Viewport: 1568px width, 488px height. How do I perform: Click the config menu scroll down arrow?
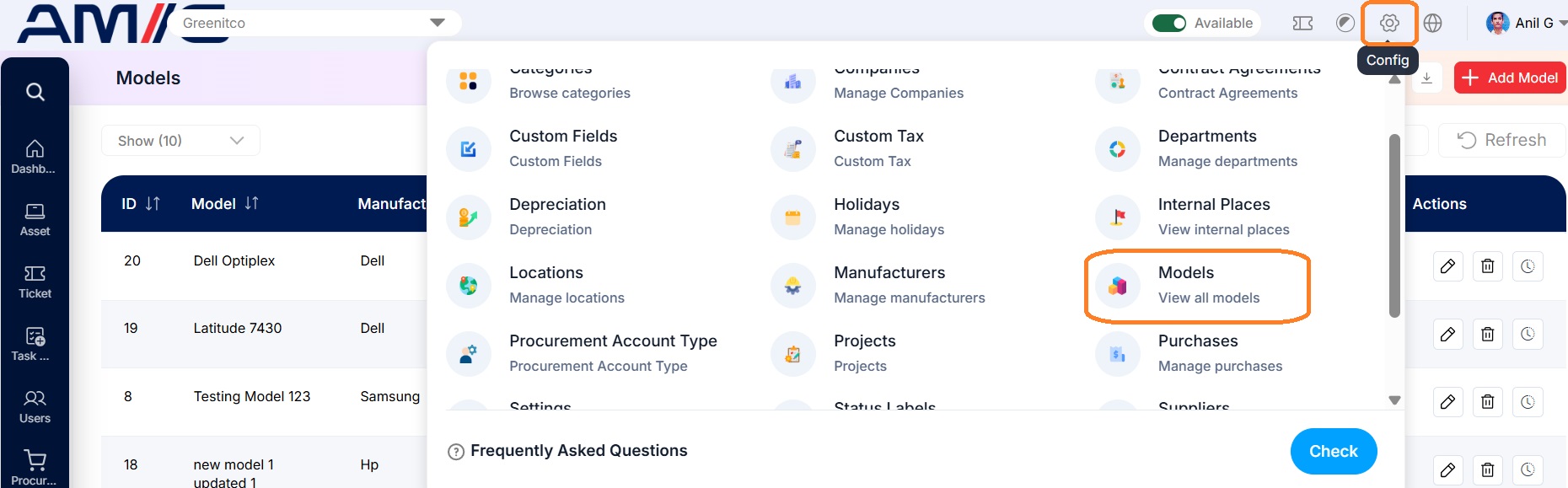click(x=1394, y=400)
